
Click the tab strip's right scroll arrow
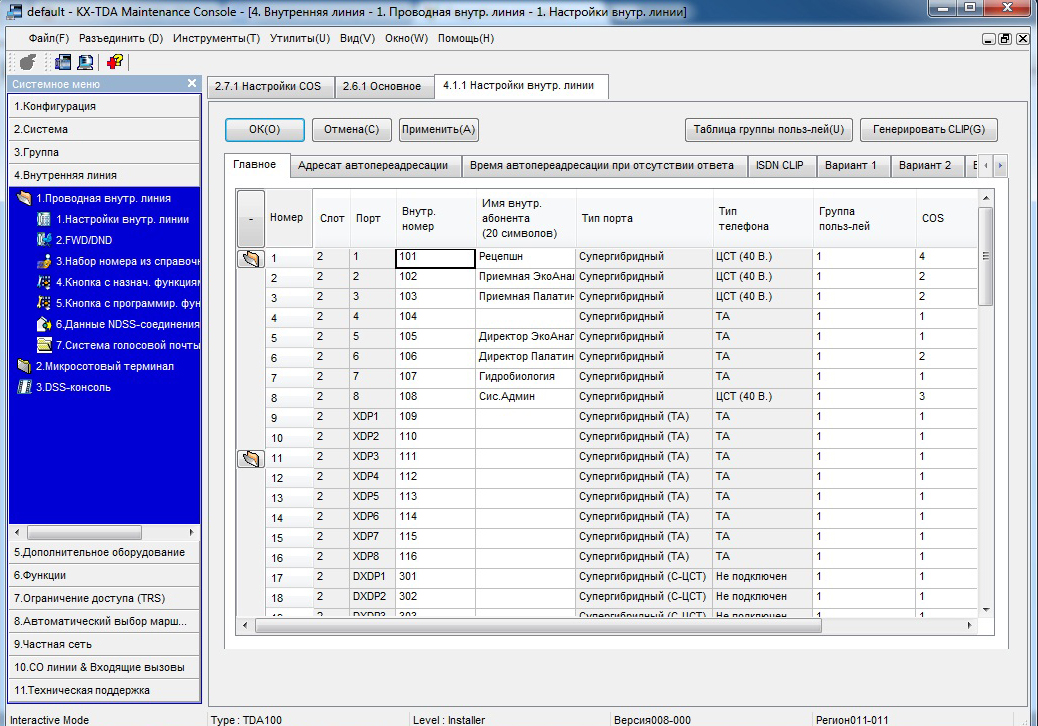1000,165
